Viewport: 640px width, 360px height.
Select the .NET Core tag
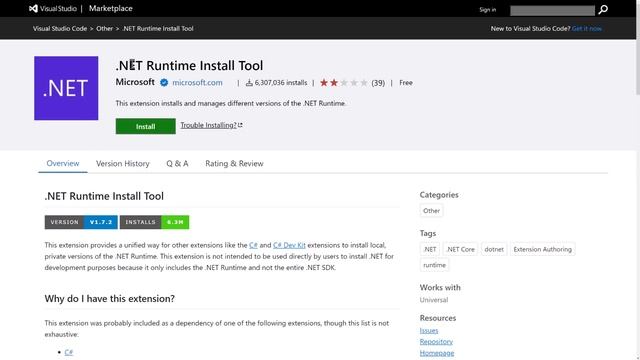pyautogui.click(x=460, y=249)
